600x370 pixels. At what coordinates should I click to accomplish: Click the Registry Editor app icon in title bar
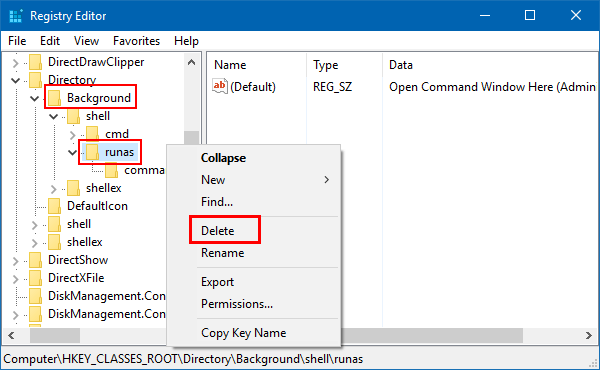pyautogui.click(x=16, y=16)
